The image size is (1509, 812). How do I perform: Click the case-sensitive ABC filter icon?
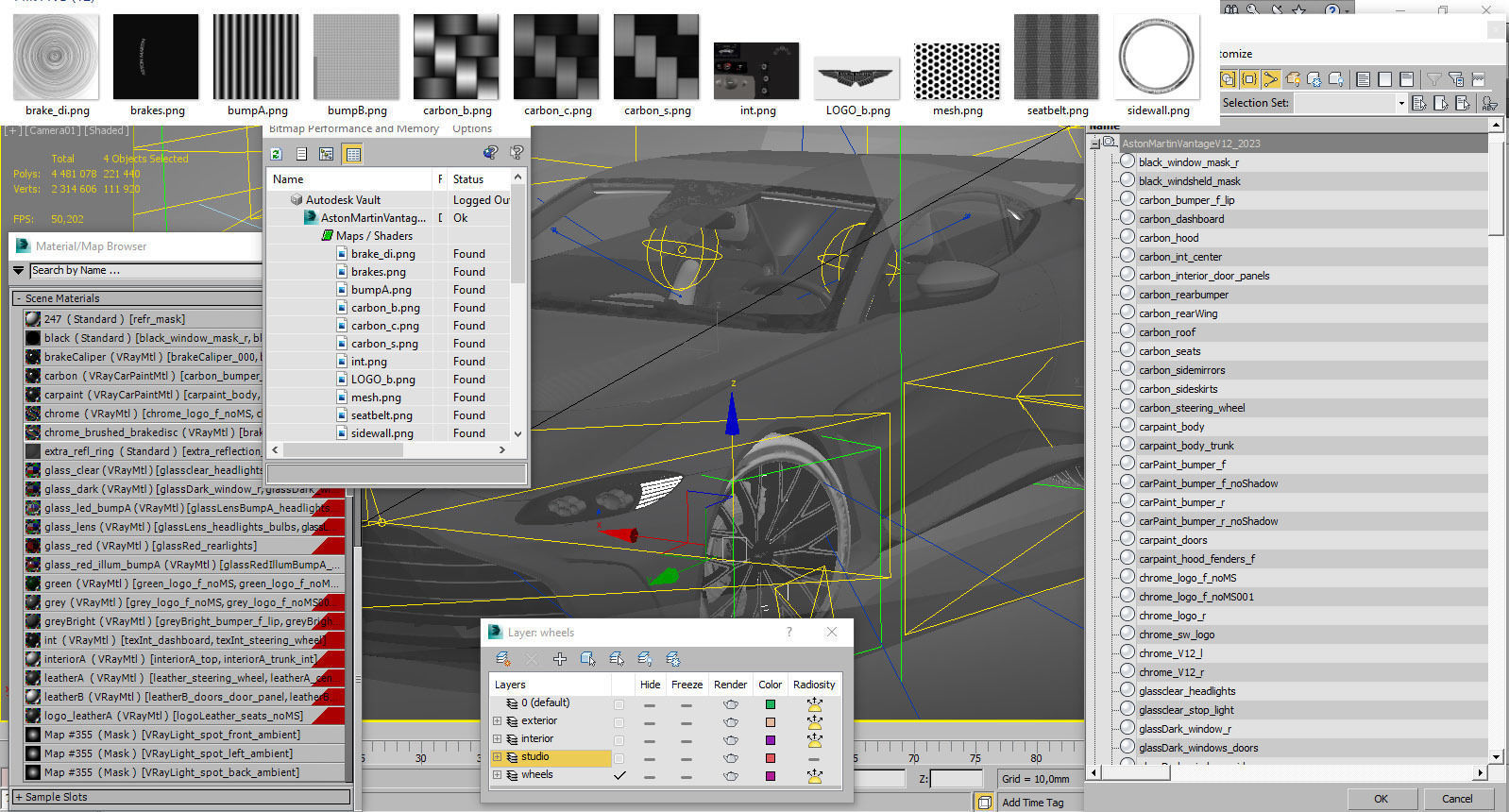click(1489, 103)
